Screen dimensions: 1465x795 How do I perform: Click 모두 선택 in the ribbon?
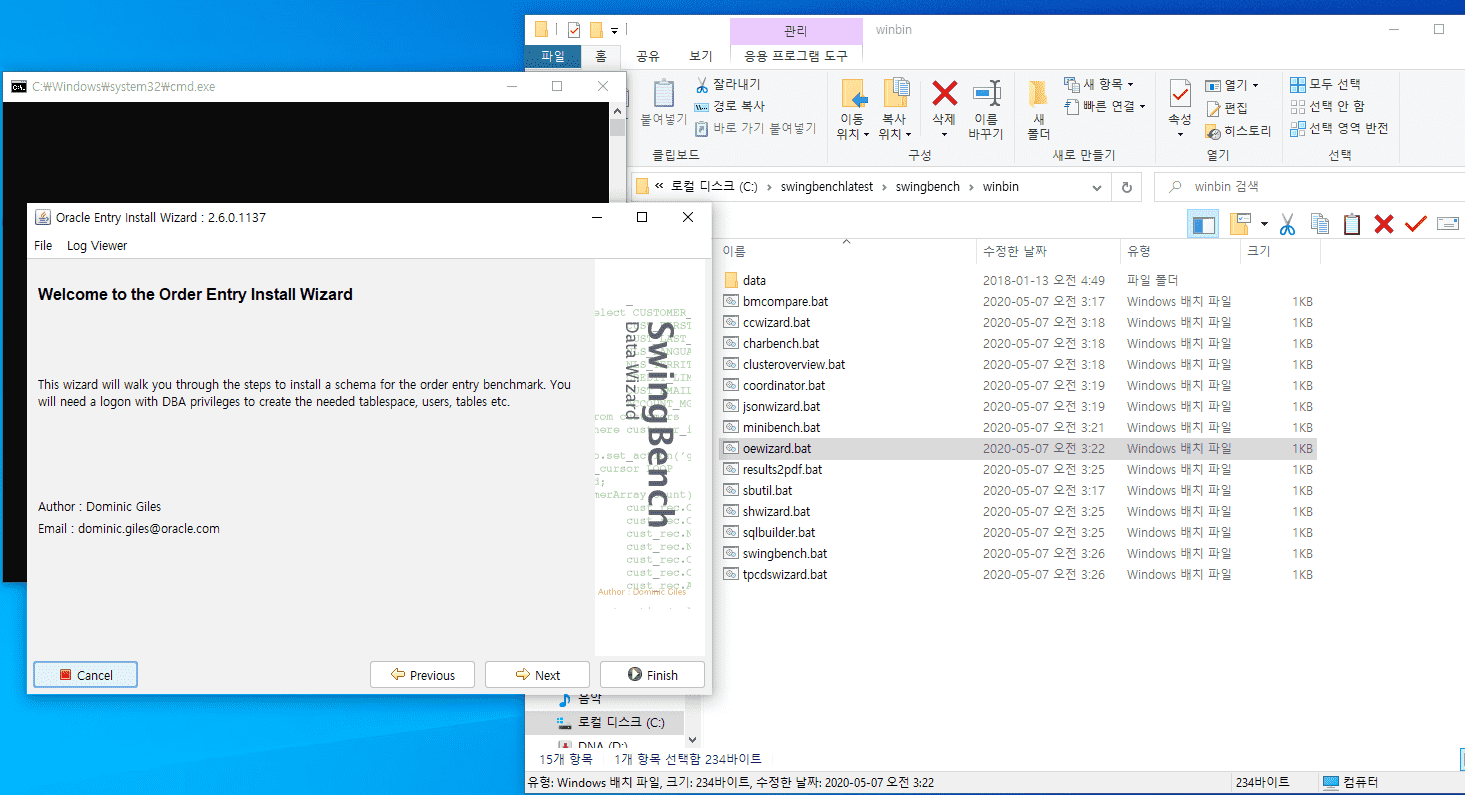[1326, 84]
